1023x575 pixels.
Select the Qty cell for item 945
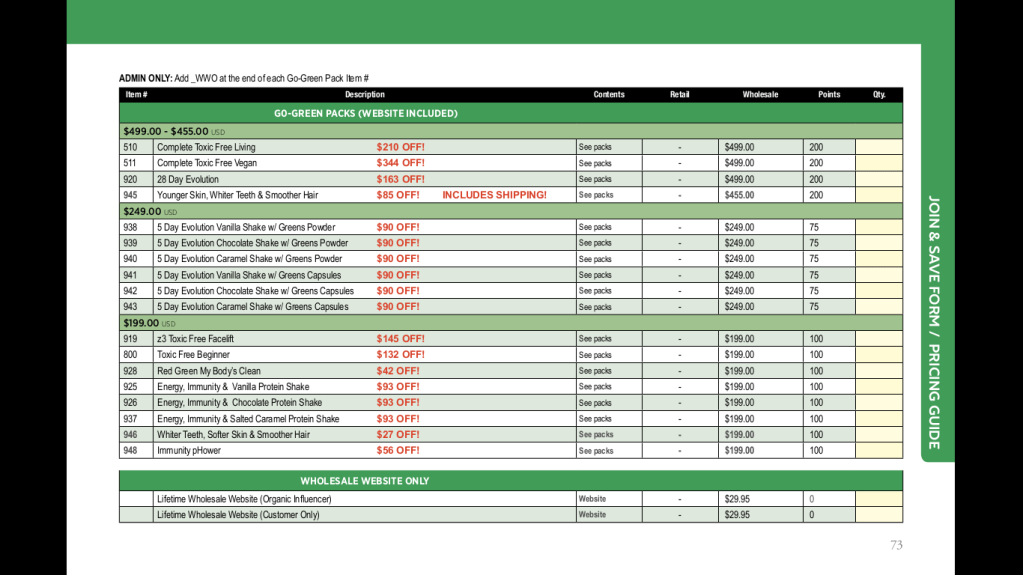pos(878,195)
